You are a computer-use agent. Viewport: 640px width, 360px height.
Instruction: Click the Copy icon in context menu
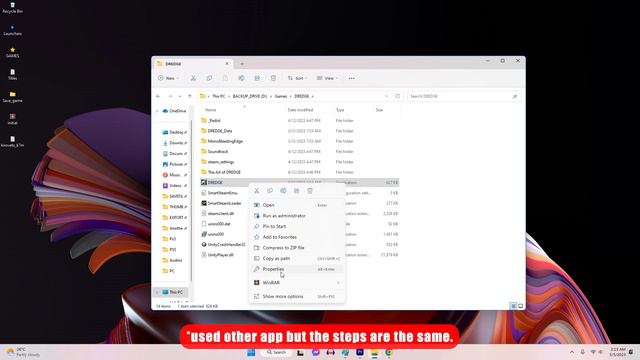pyautogui.click(x=270, y=191)
